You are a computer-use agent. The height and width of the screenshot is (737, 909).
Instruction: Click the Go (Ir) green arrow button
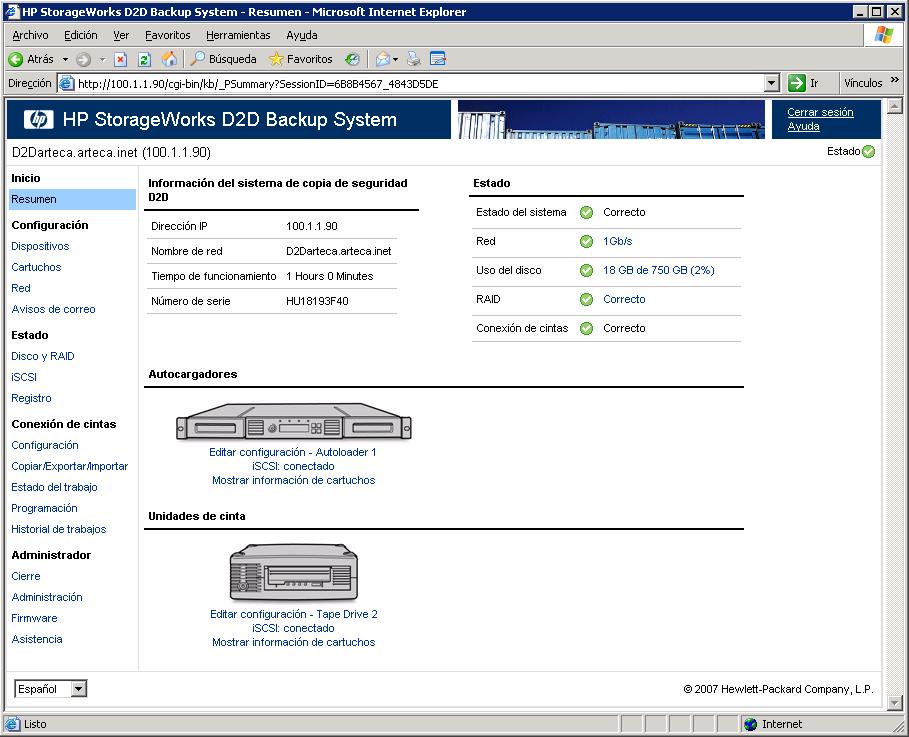pyautogui.click(x=797, y=83)
